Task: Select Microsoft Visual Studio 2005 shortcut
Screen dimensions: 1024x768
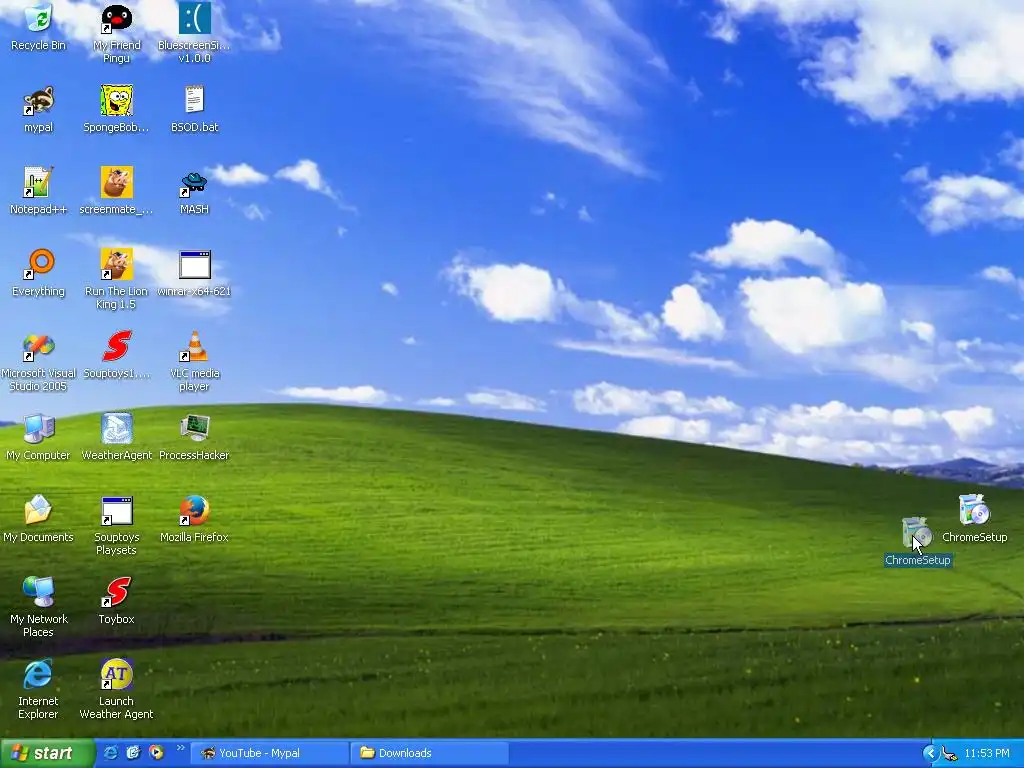Action: pyautogui.click(x=39, y=361)
